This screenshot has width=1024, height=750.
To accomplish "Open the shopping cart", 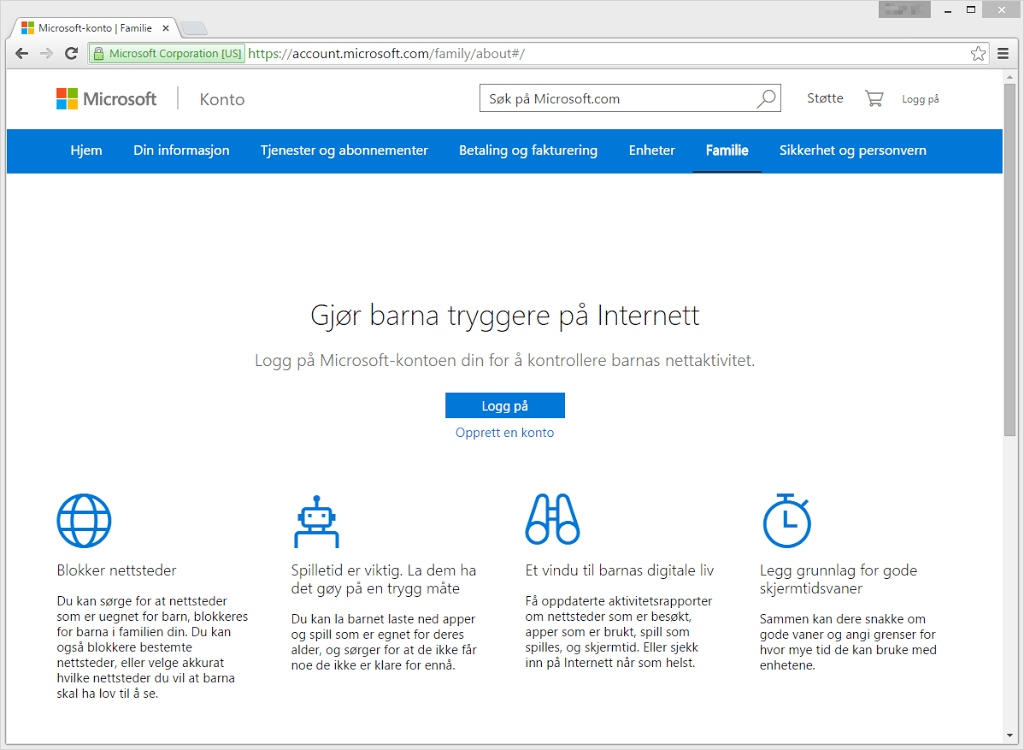I will click(874, 99).
